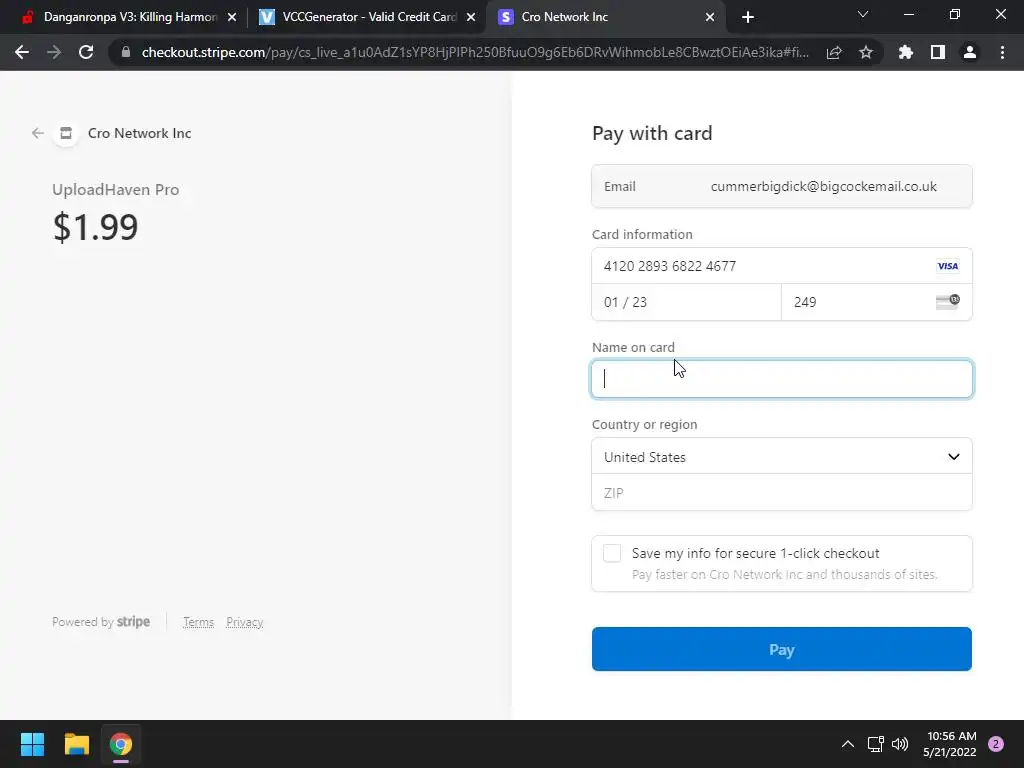Open the Windows Start menu
This screenshot has height=768, width=1024.
(32, 744)
